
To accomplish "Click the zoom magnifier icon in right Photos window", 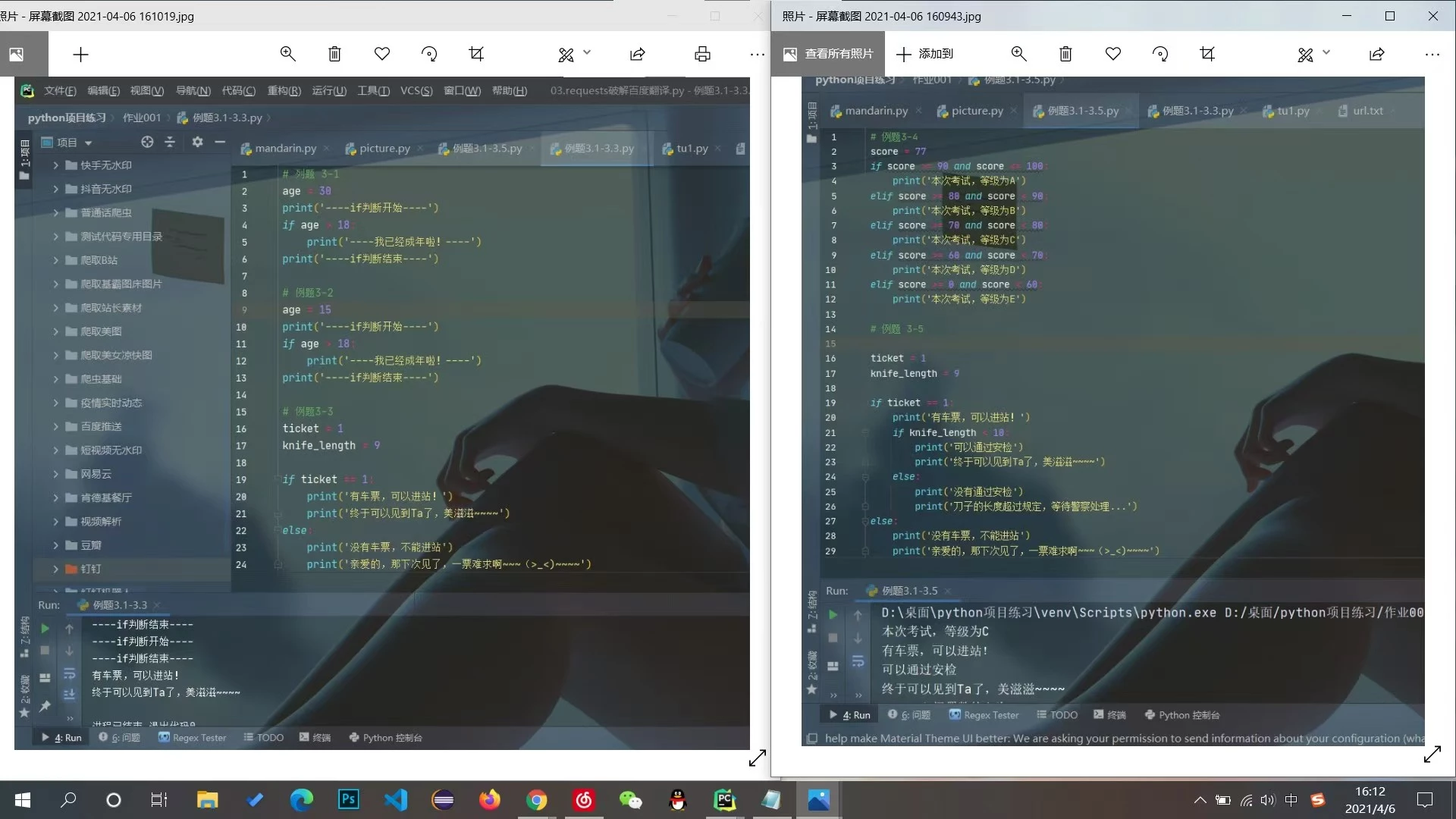I will click(1018, 54).
